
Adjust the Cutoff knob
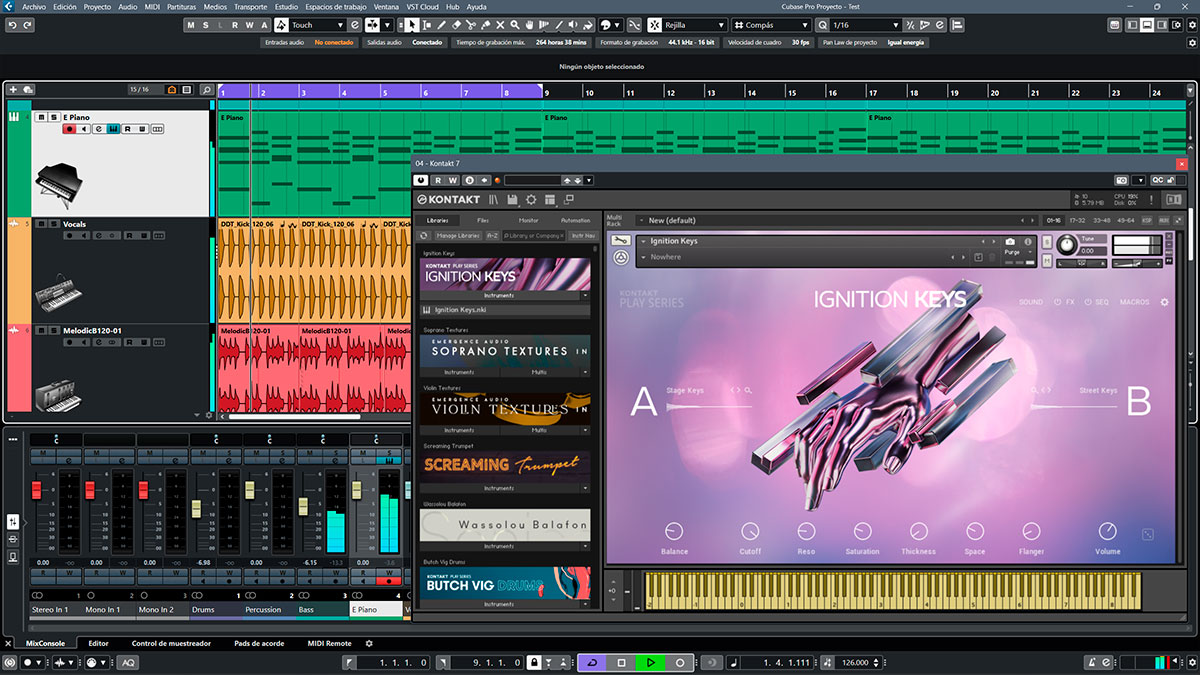point(750,530)
